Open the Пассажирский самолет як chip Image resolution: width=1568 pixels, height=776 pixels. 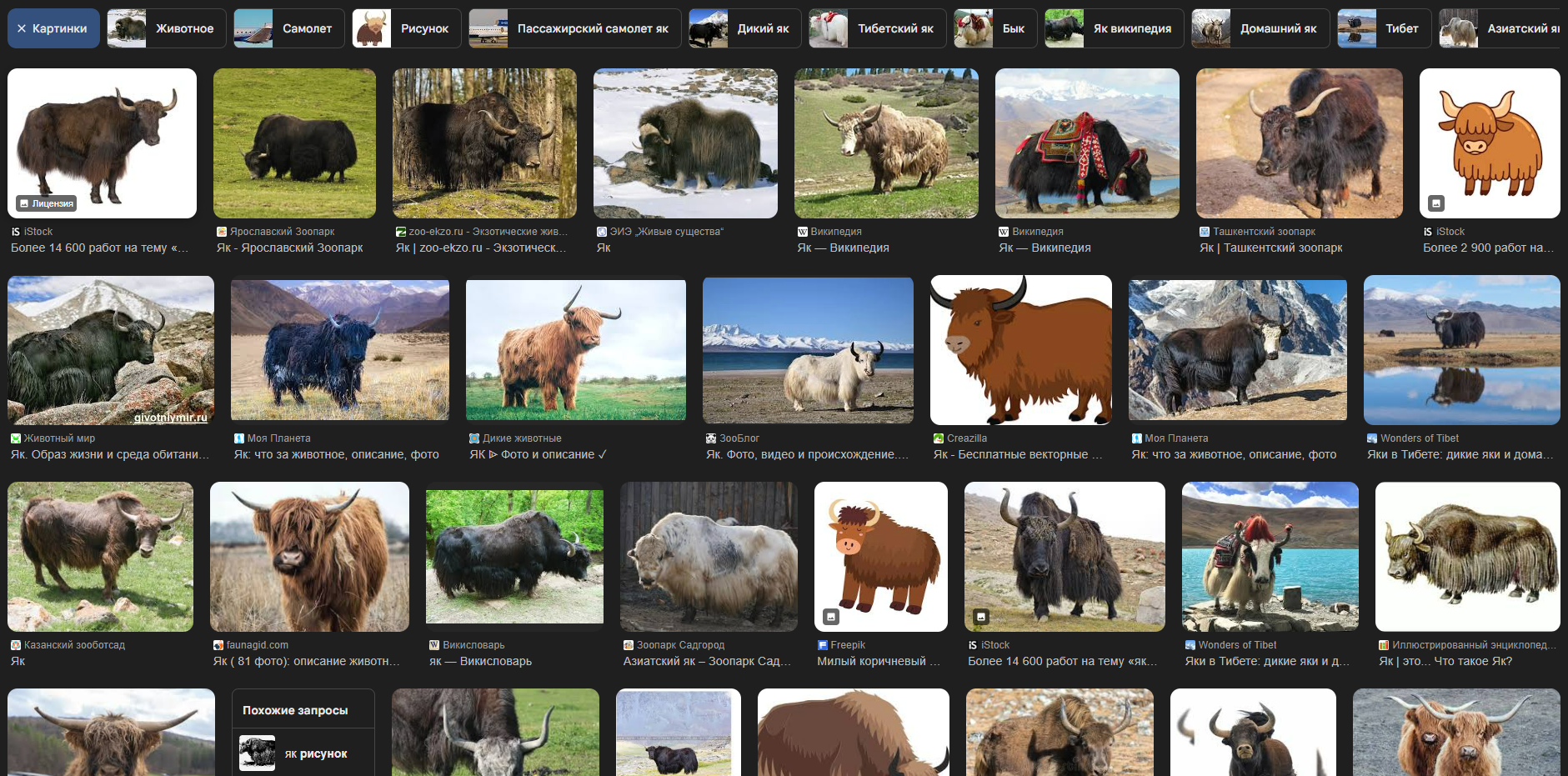[574, 28]
